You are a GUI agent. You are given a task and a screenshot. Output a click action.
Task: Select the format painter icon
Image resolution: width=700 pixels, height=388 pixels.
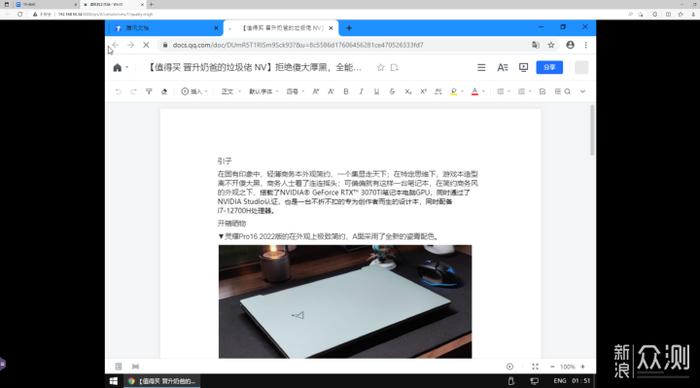pos(149,92)
